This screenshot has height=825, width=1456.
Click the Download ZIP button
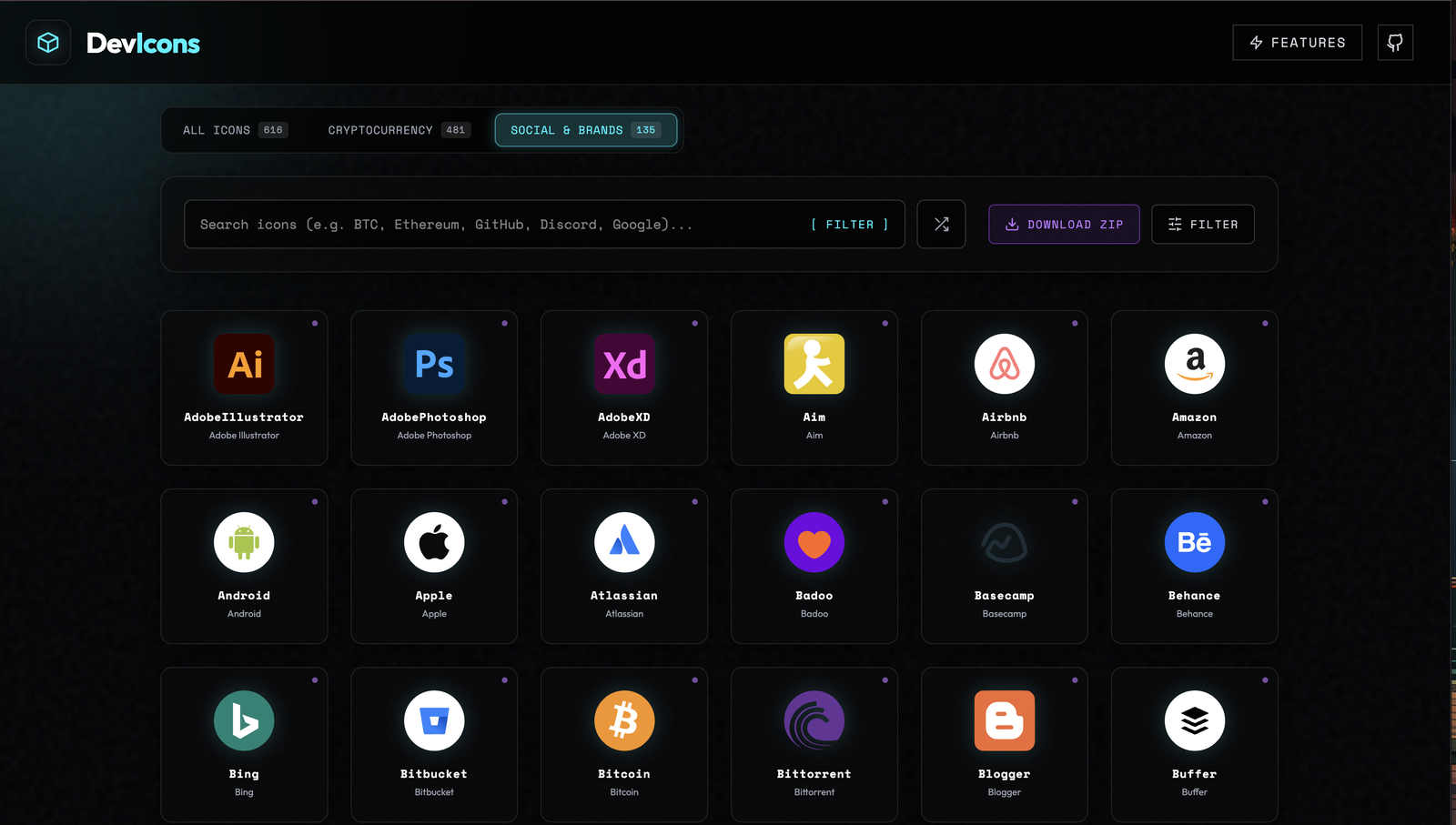1064,224
